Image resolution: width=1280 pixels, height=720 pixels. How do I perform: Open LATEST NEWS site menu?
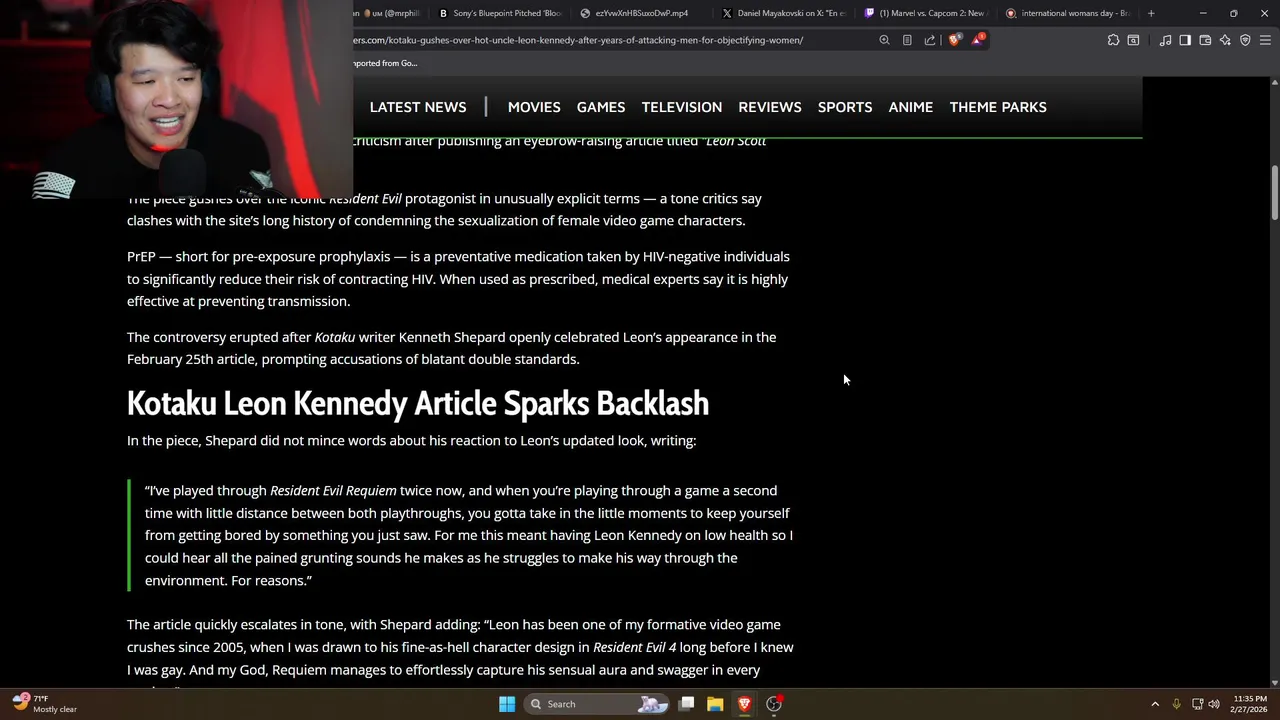pos(418,107)
